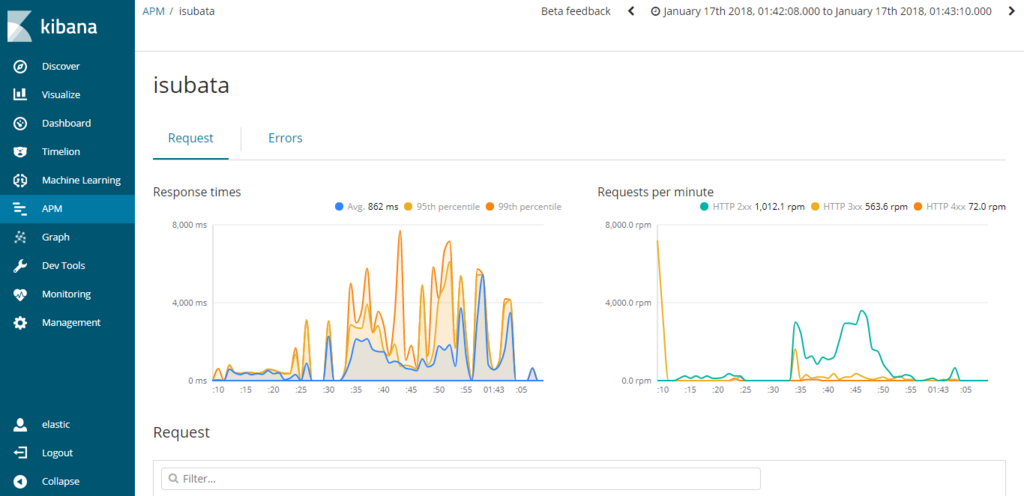Click the search magnifier icon in Filter
Screen dimensions: 1024x496
[174, 478]
